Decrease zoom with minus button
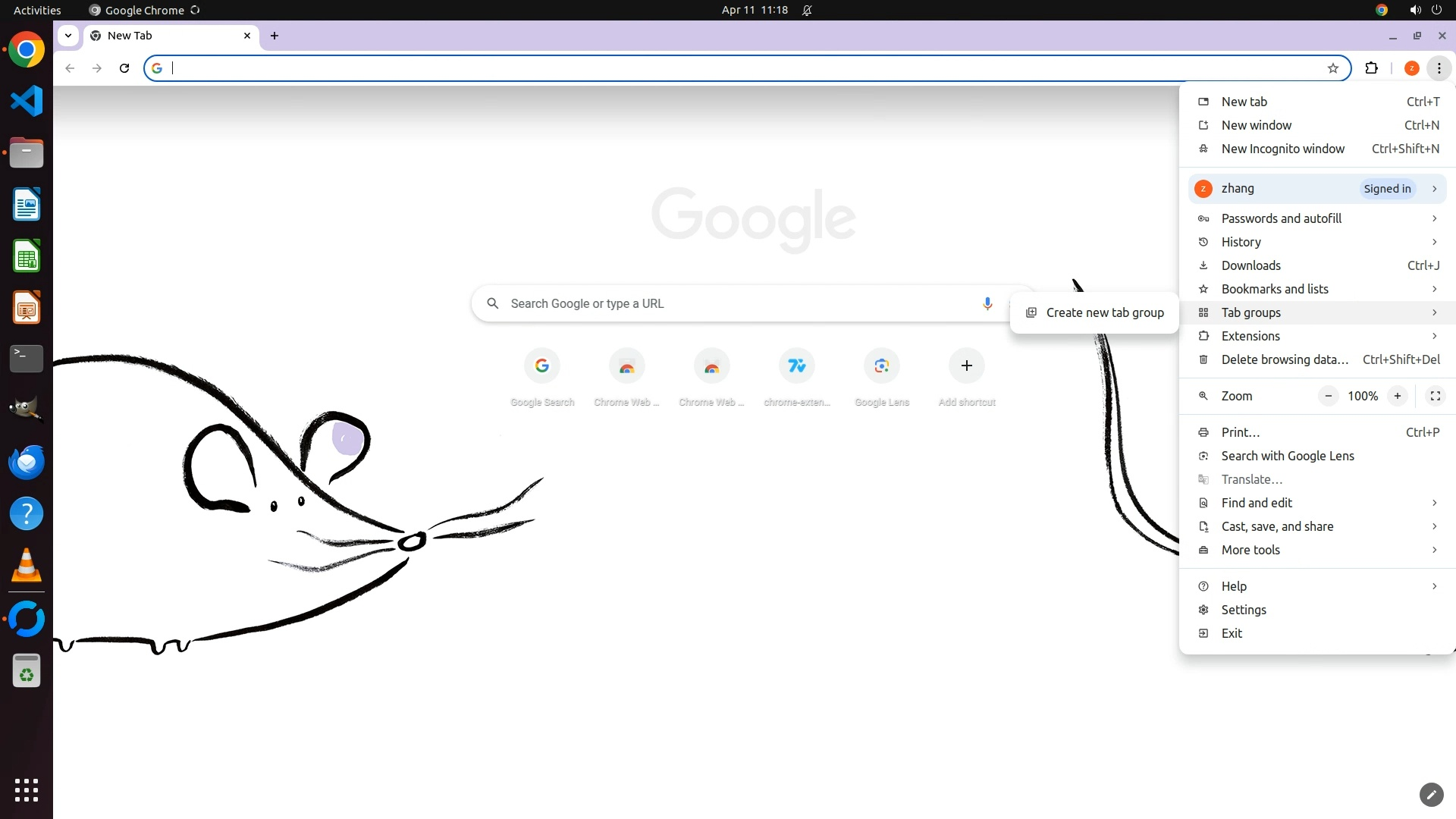Image resolution: width=1456 pixels, height=819 pixels. pyautogui.click(x=1328, y=396)
